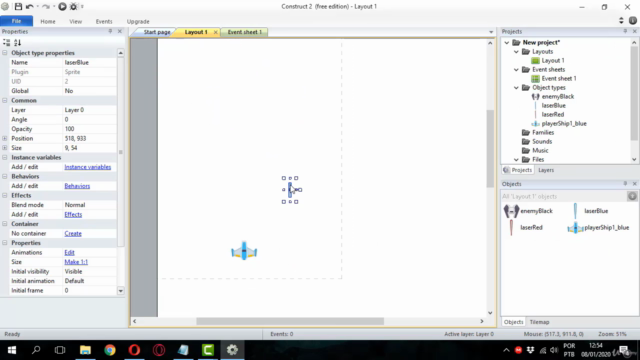Click the Redo arrow icon
This screenshot has width=640, height=360.
click(46, 7)
